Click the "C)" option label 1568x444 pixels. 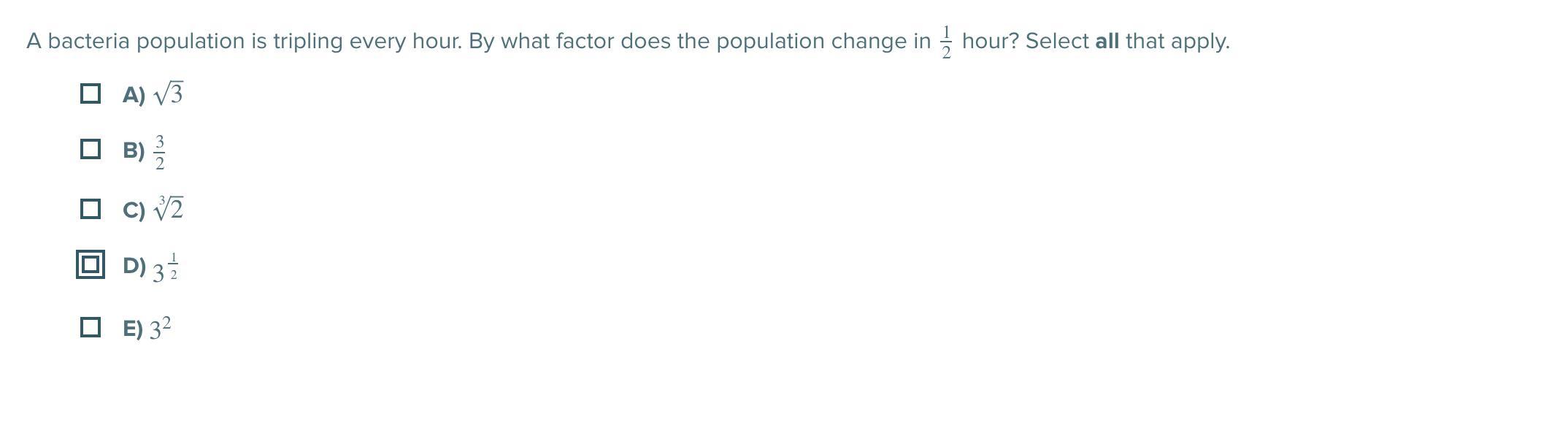pyautogui.click(x=134, y=210)
